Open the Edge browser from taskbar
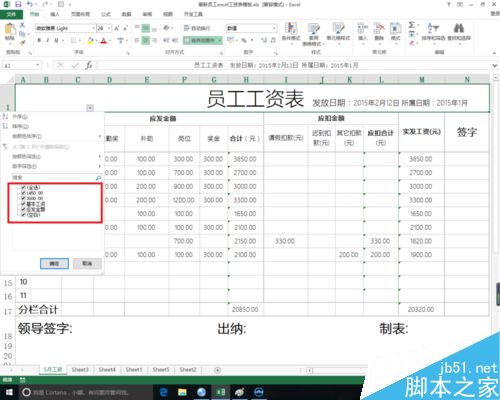 163,392
